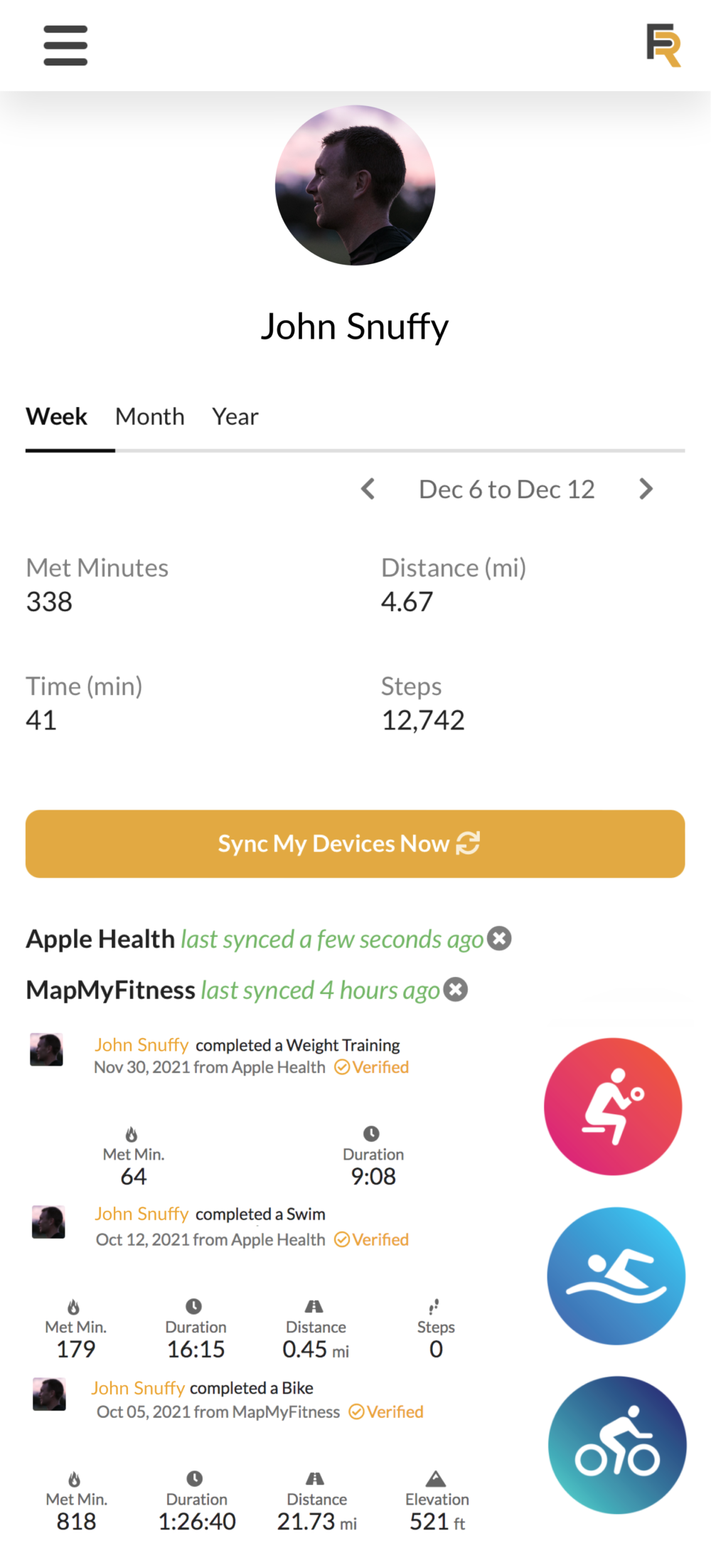
Task: Click the weight training activity icon
Action: (613, 1106)
